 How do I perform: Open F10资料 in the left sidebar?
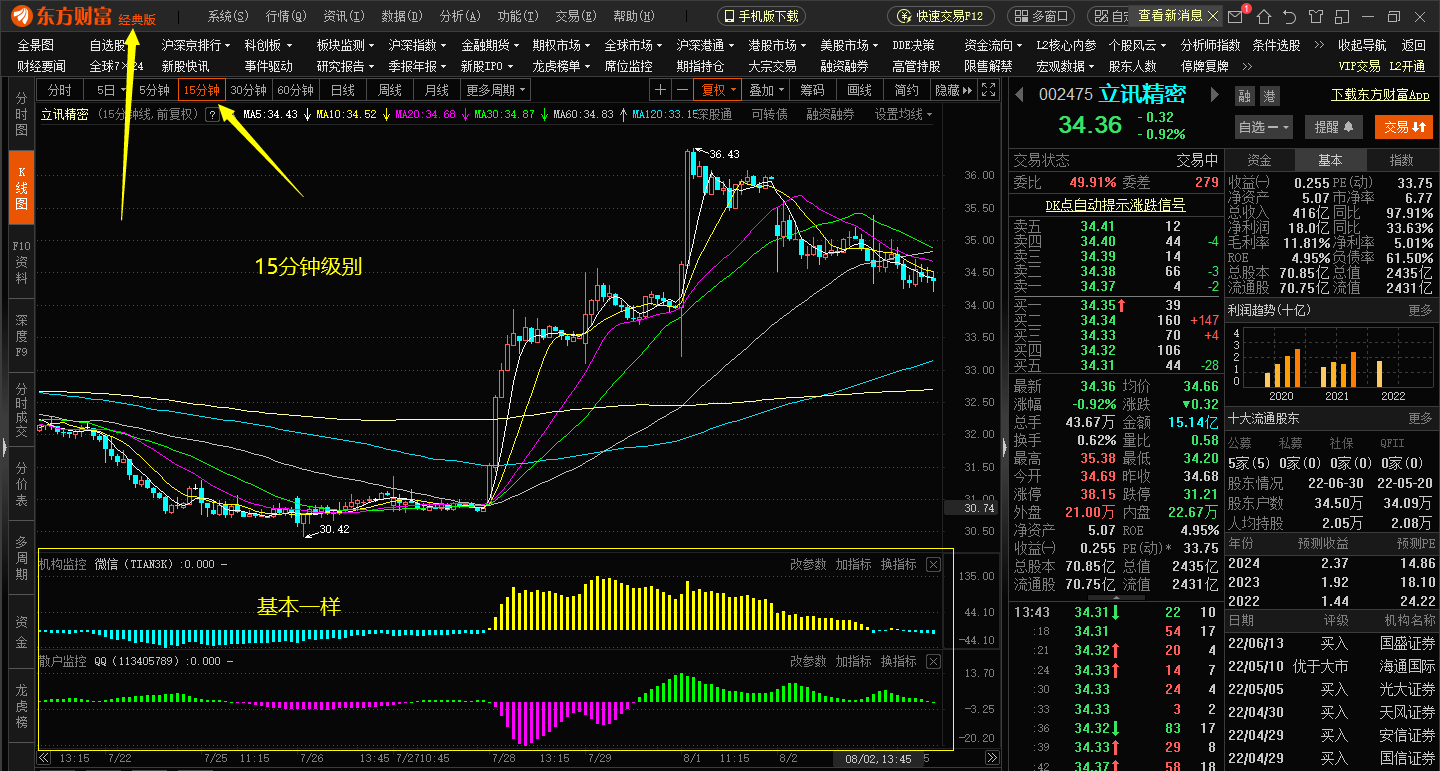coord(21,261)
